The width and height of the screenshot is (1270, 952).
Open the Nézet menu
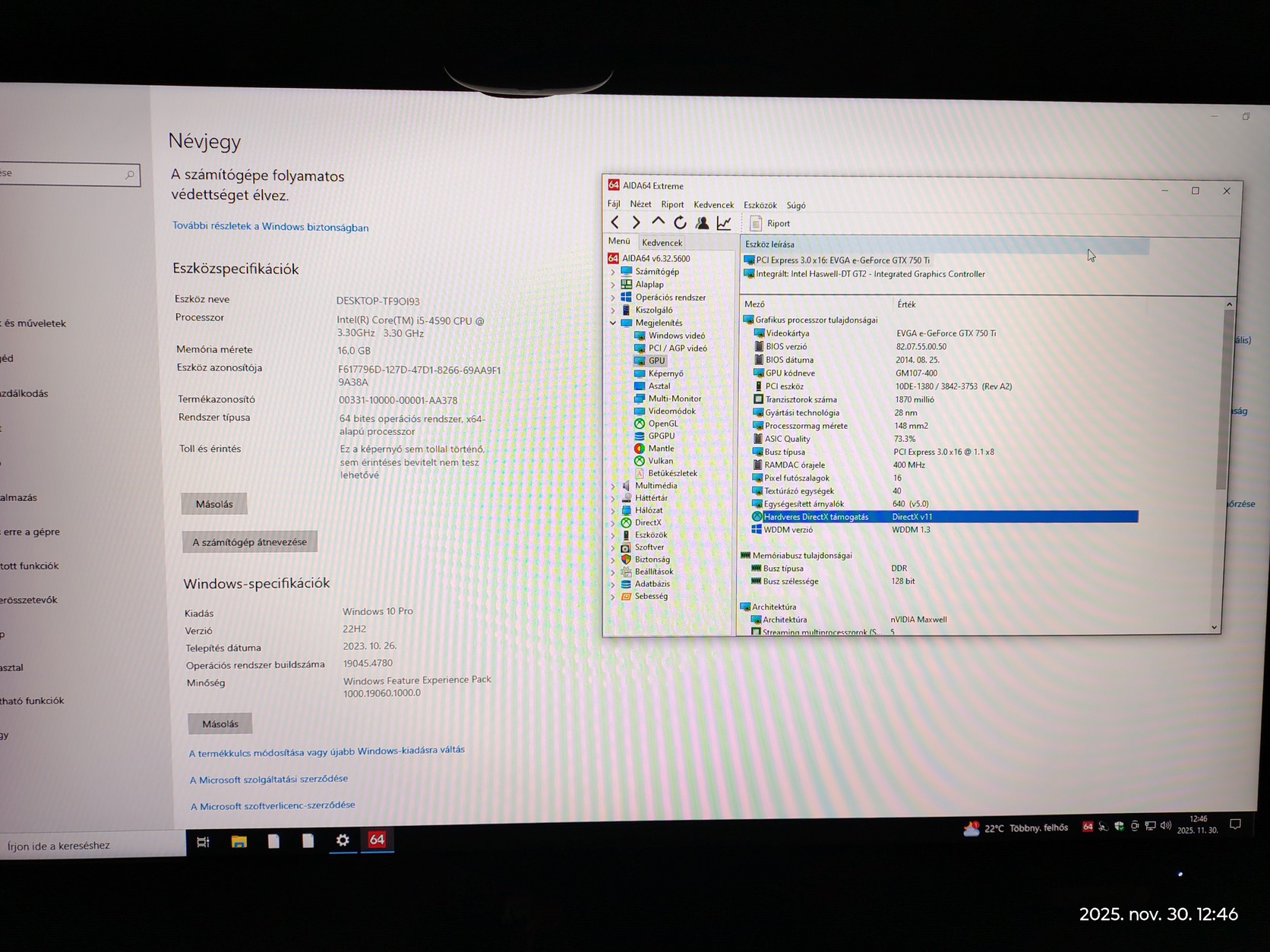[x=640, y=203]
